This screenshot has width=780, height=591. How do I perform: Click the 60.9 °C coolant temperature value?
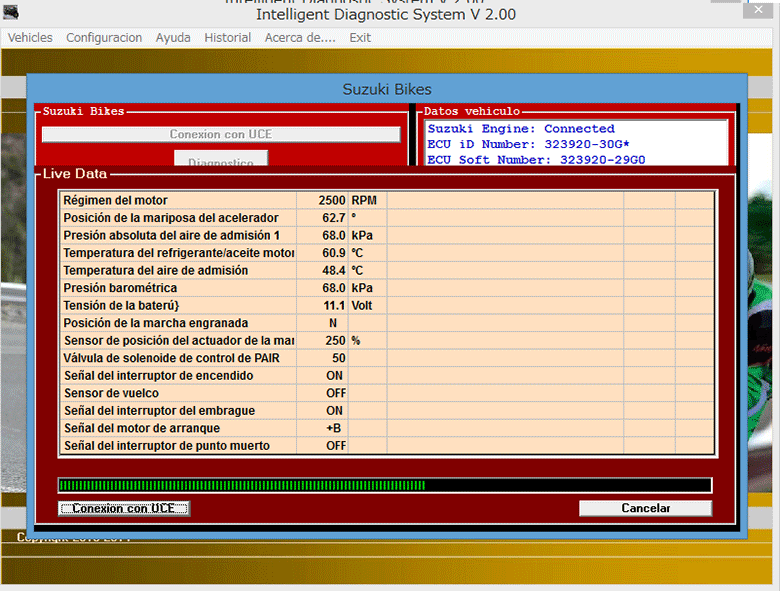tap(322, 253)
